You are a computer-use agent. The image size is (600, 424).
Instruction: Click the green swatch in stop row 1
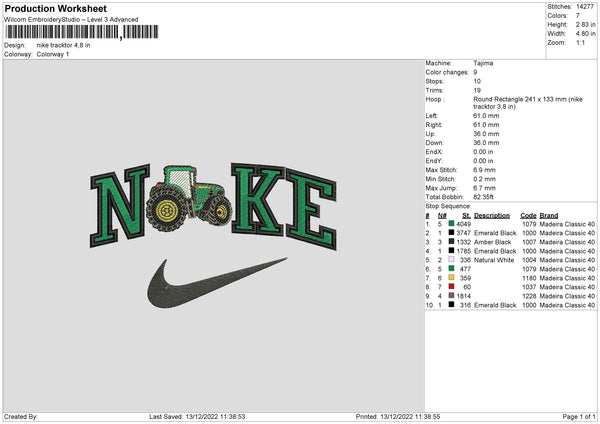(452, 224)
